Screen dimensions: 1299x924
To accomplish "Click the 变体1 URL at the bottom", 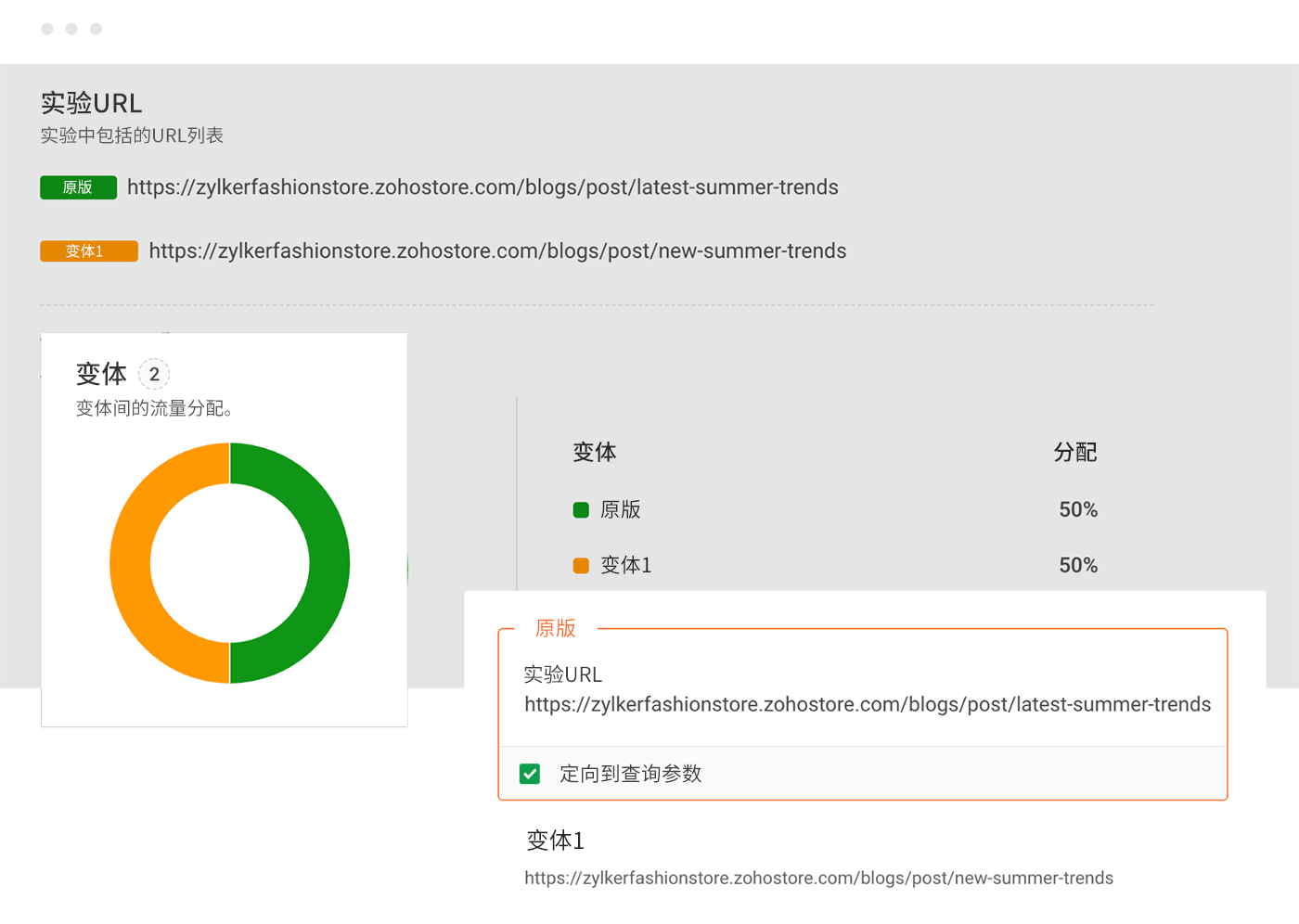I will click(818, 878).
